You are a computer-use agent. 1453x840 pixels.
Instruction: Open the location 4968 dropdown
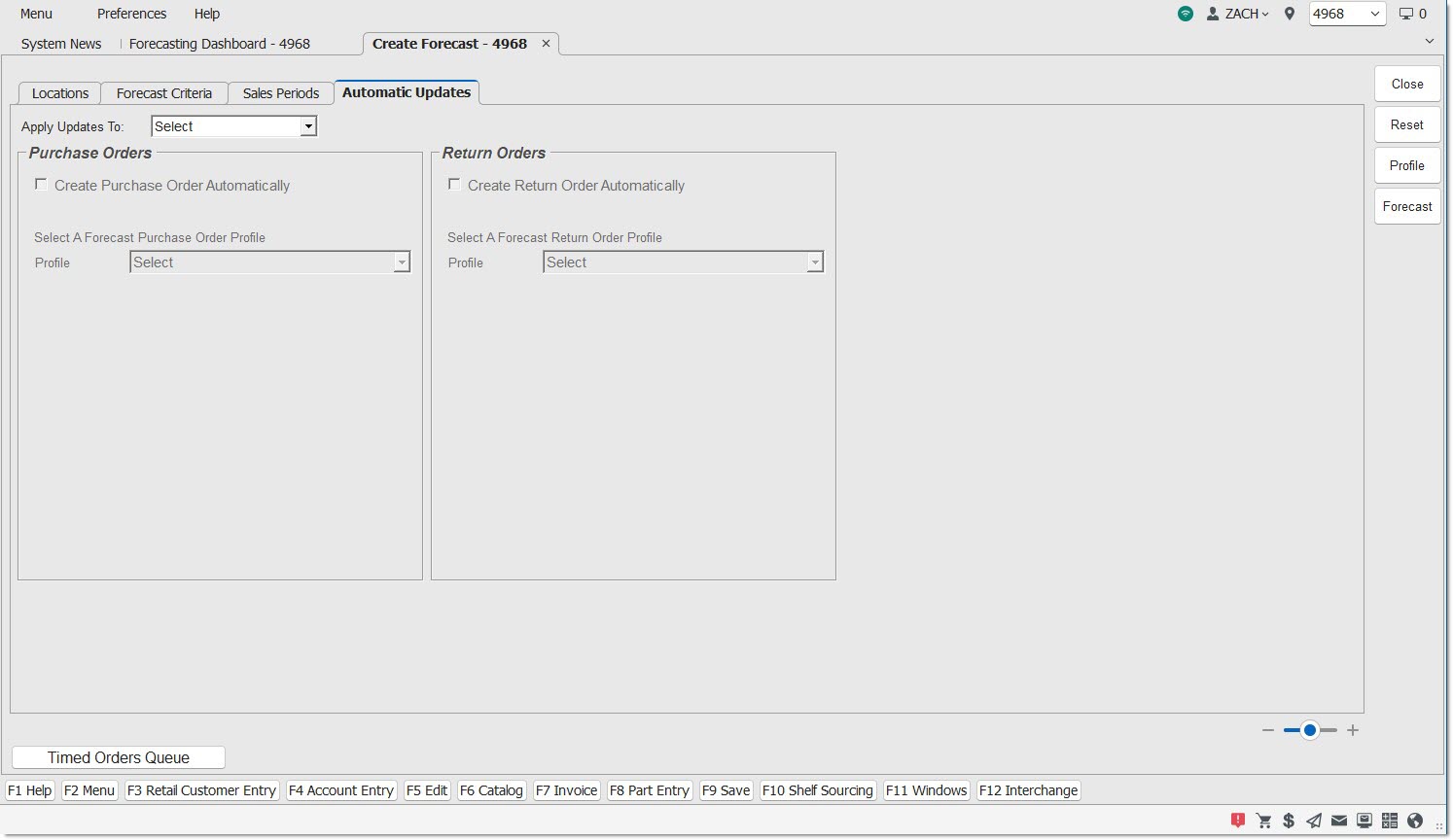tap(1347, 14)
